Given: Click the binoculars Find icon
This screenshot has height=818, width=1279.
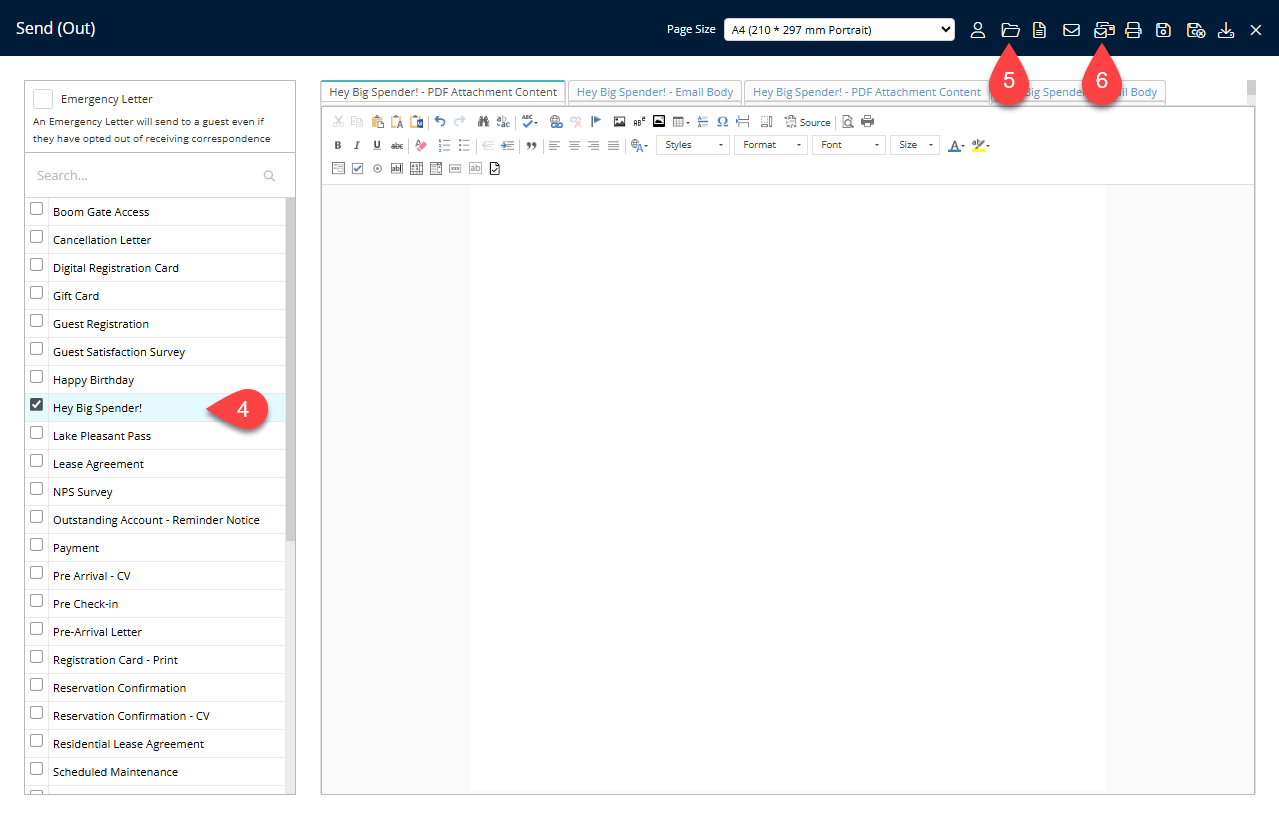Looking at the screenshot, I should 483,121.
